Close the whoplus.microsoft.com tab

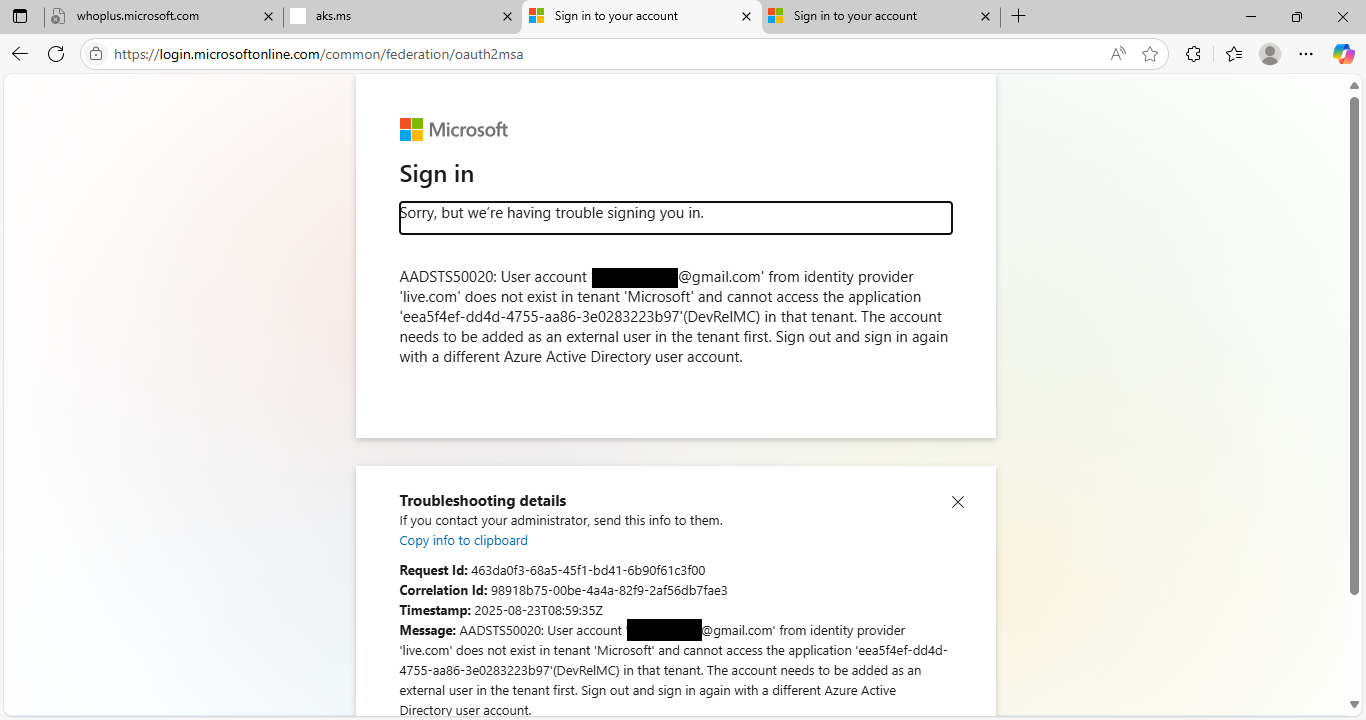(268, 16)
